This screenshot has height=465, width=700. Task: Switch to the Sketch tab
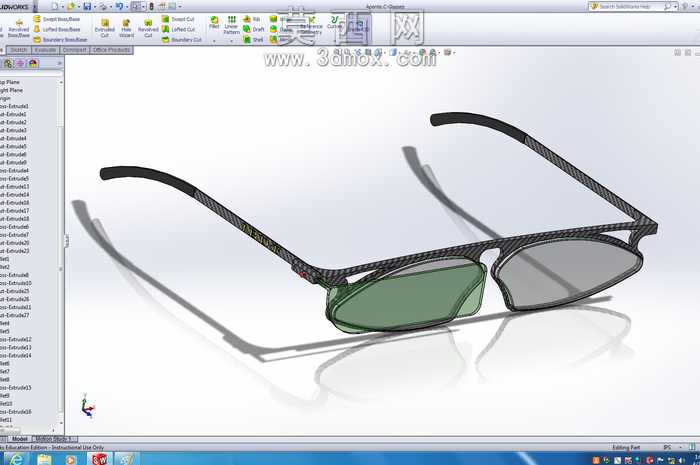click(19, 50)
